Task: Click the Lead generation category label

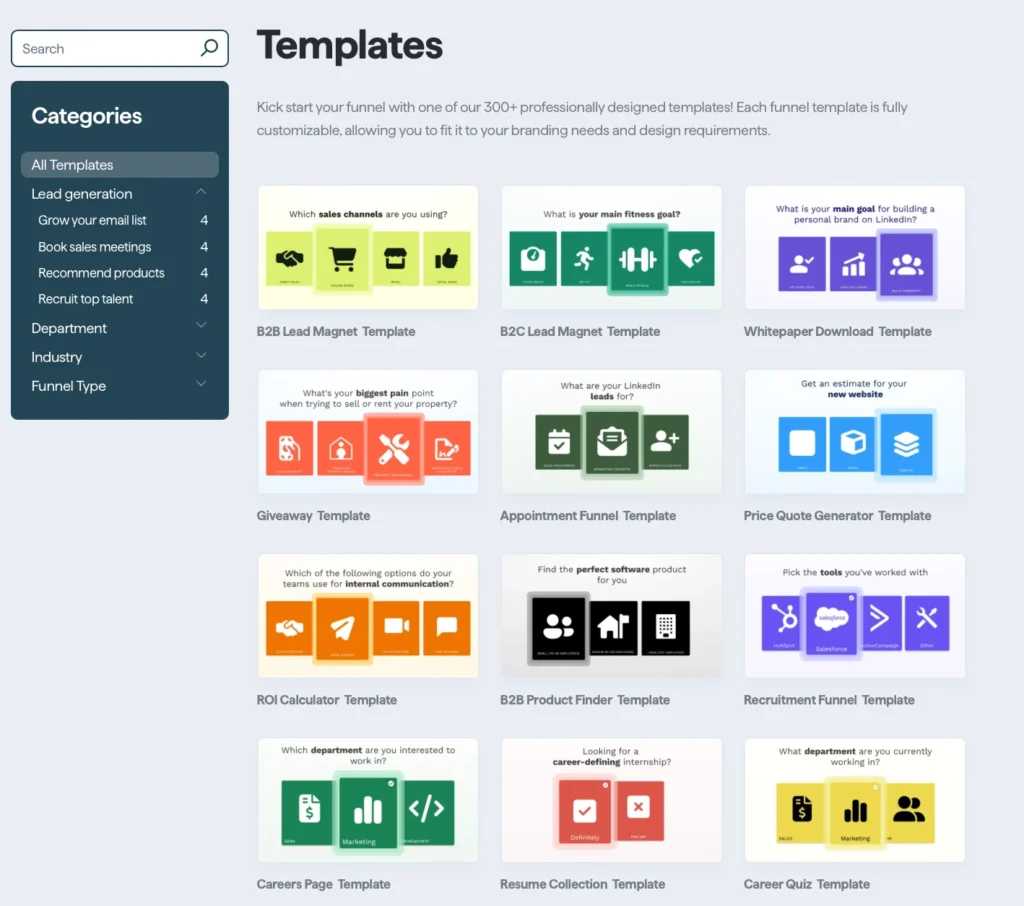Action: [x=82, y=194]
